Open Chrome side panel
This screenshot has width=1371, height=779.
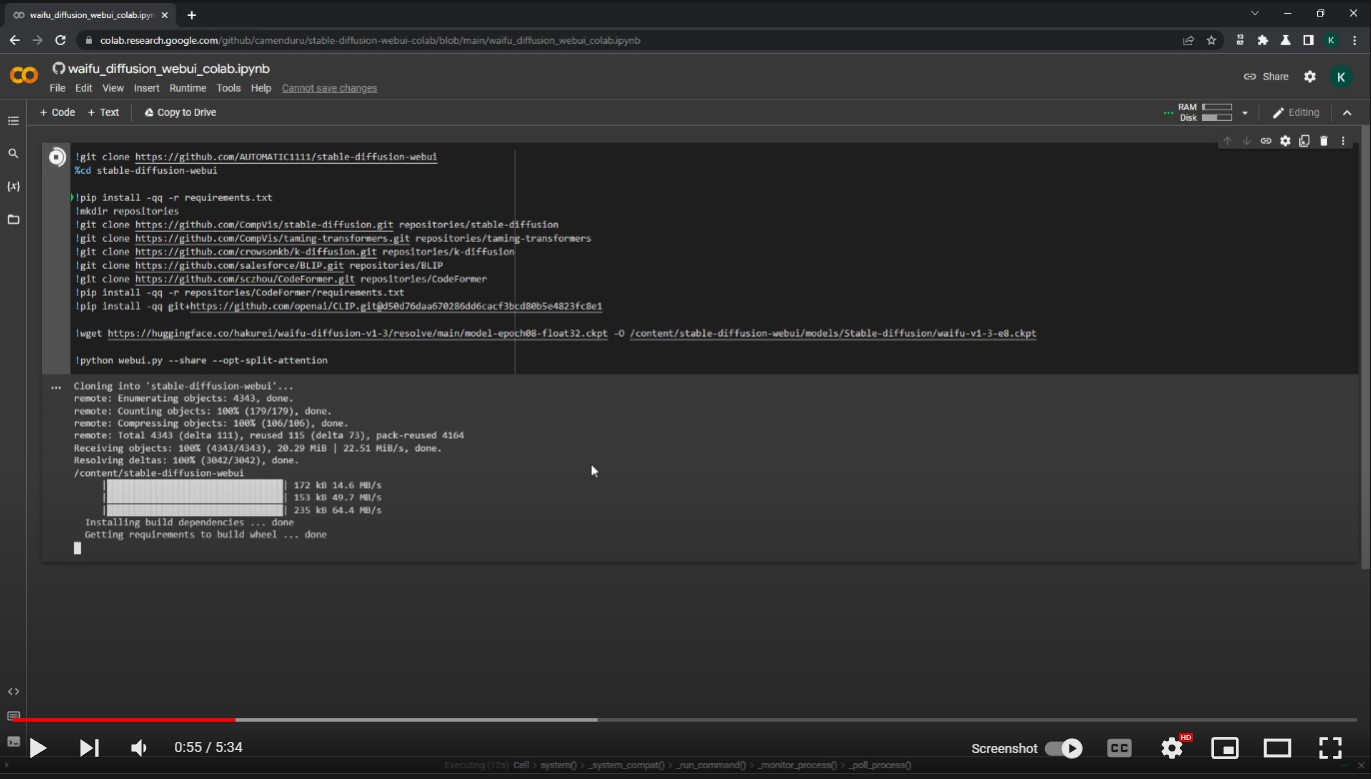[x=1308, y=41]
